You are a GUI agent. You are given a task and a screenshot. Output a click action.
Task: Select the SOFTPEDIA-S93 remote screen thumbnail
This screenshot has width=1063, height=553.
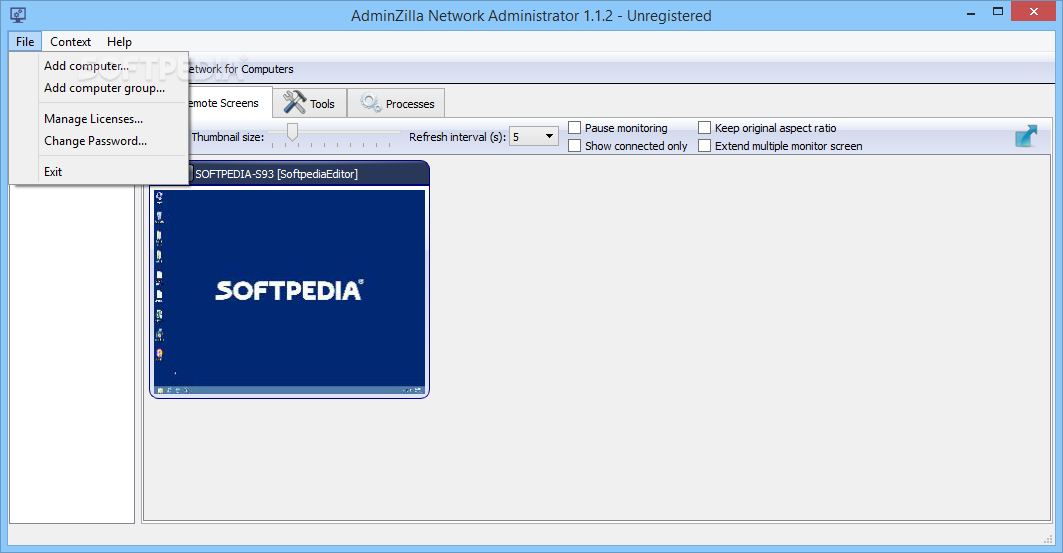(x=289, y=291)
